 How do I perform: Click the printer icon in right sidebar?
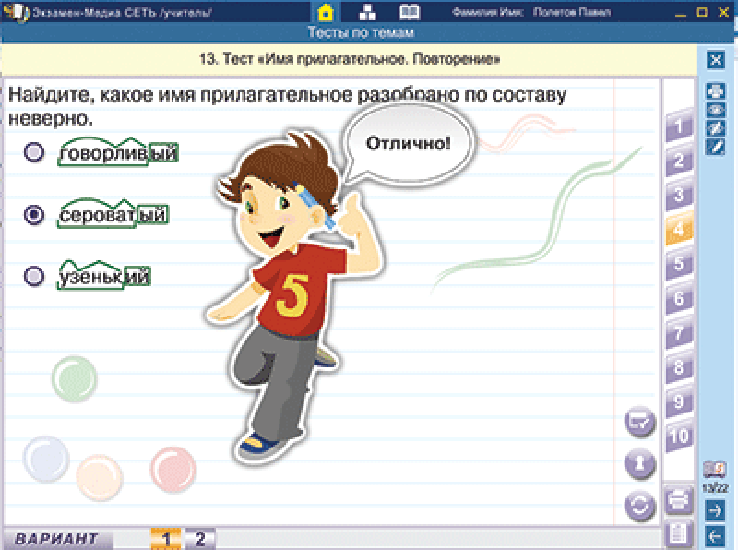715,91
